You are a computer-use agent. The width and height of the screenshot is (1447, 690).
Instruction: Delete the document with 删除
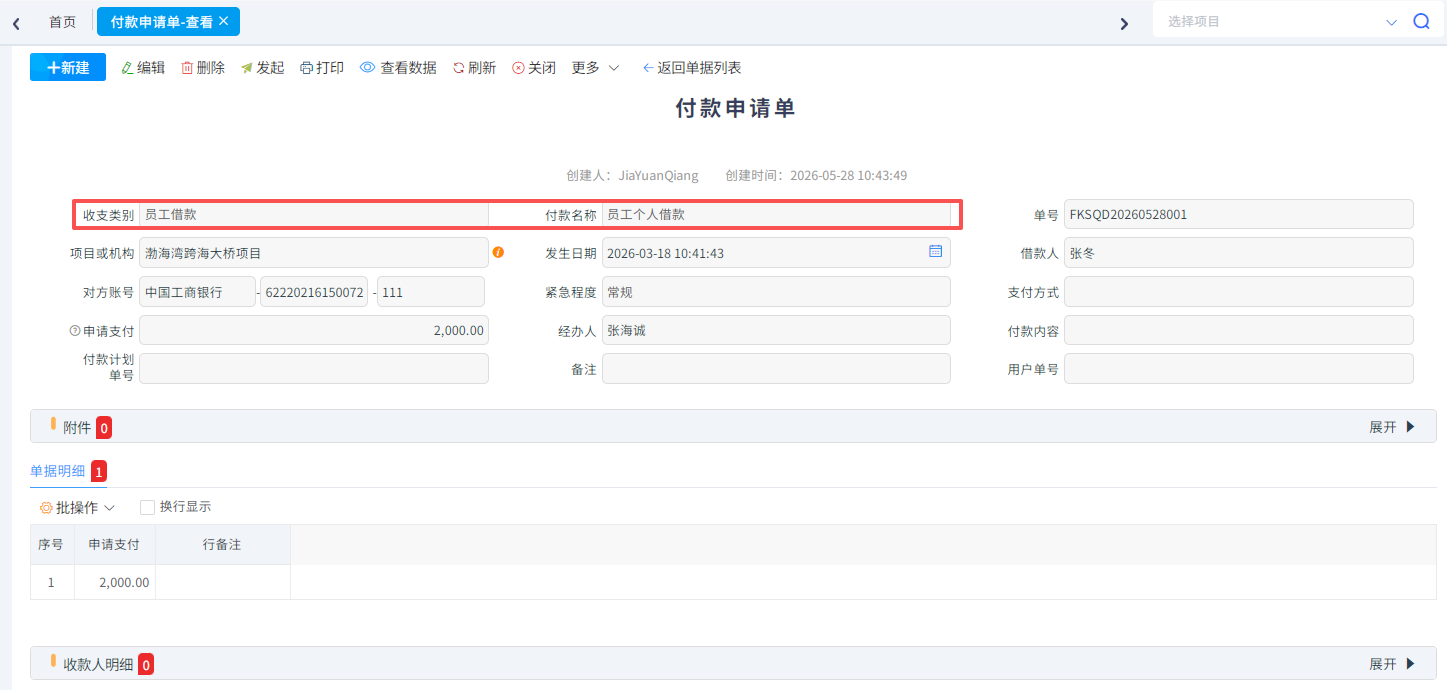(x=203, y=68)
